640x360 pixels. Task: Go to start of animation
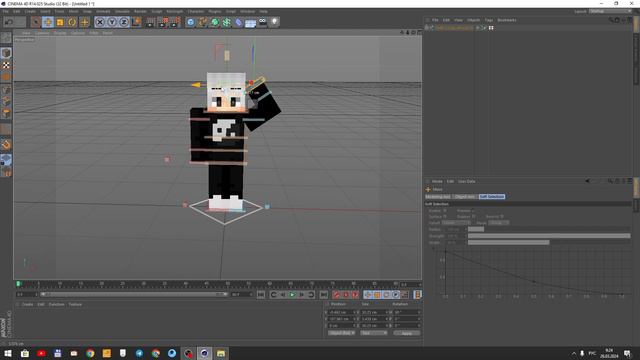(x=261, y=295)
